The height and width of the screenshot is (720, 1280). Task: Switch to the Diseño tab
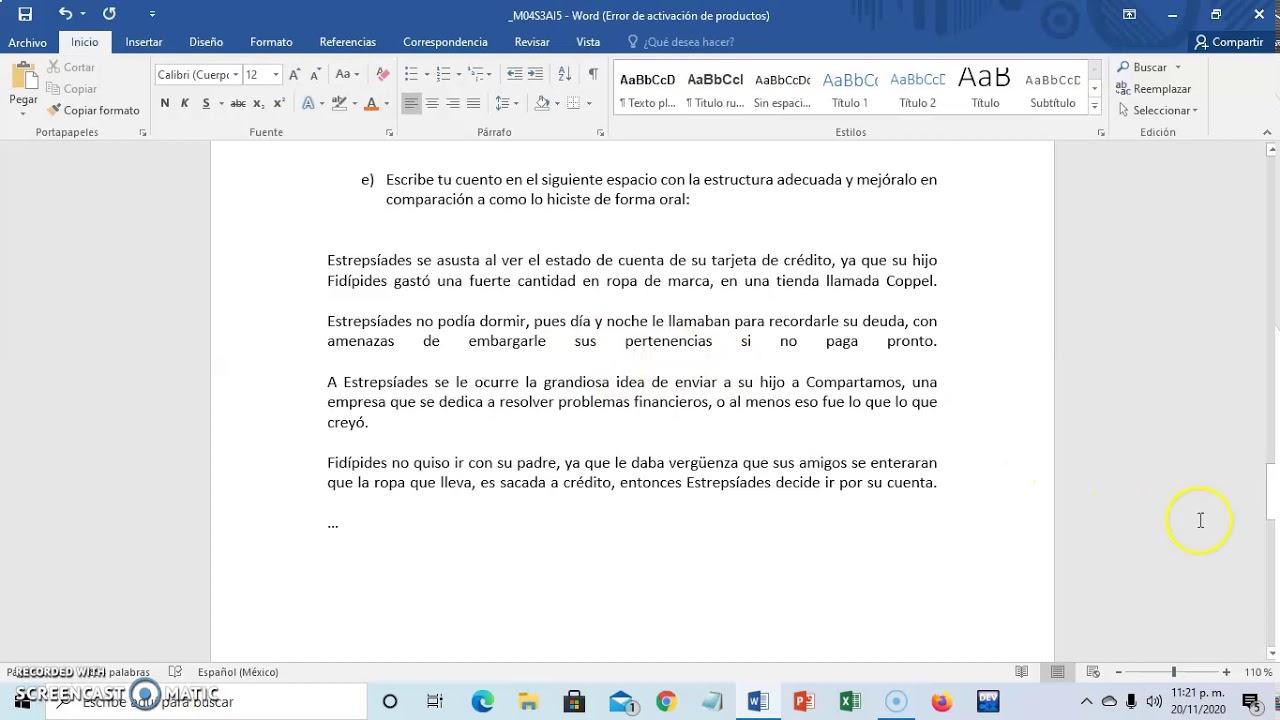tap(206, 42)
